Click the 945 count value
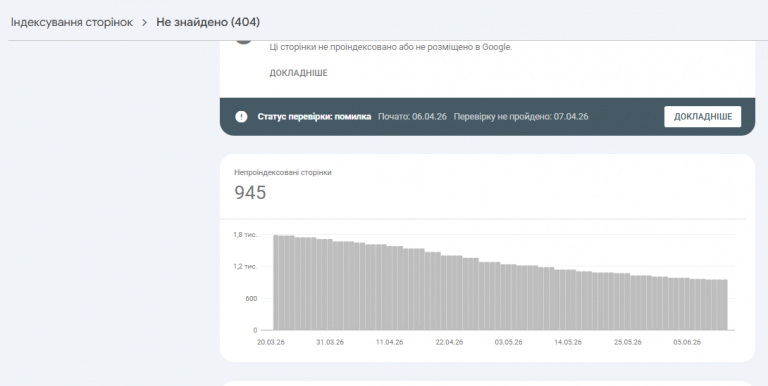Image resolution: width=768 pixels, height=386 pixels. click(250, 193)
